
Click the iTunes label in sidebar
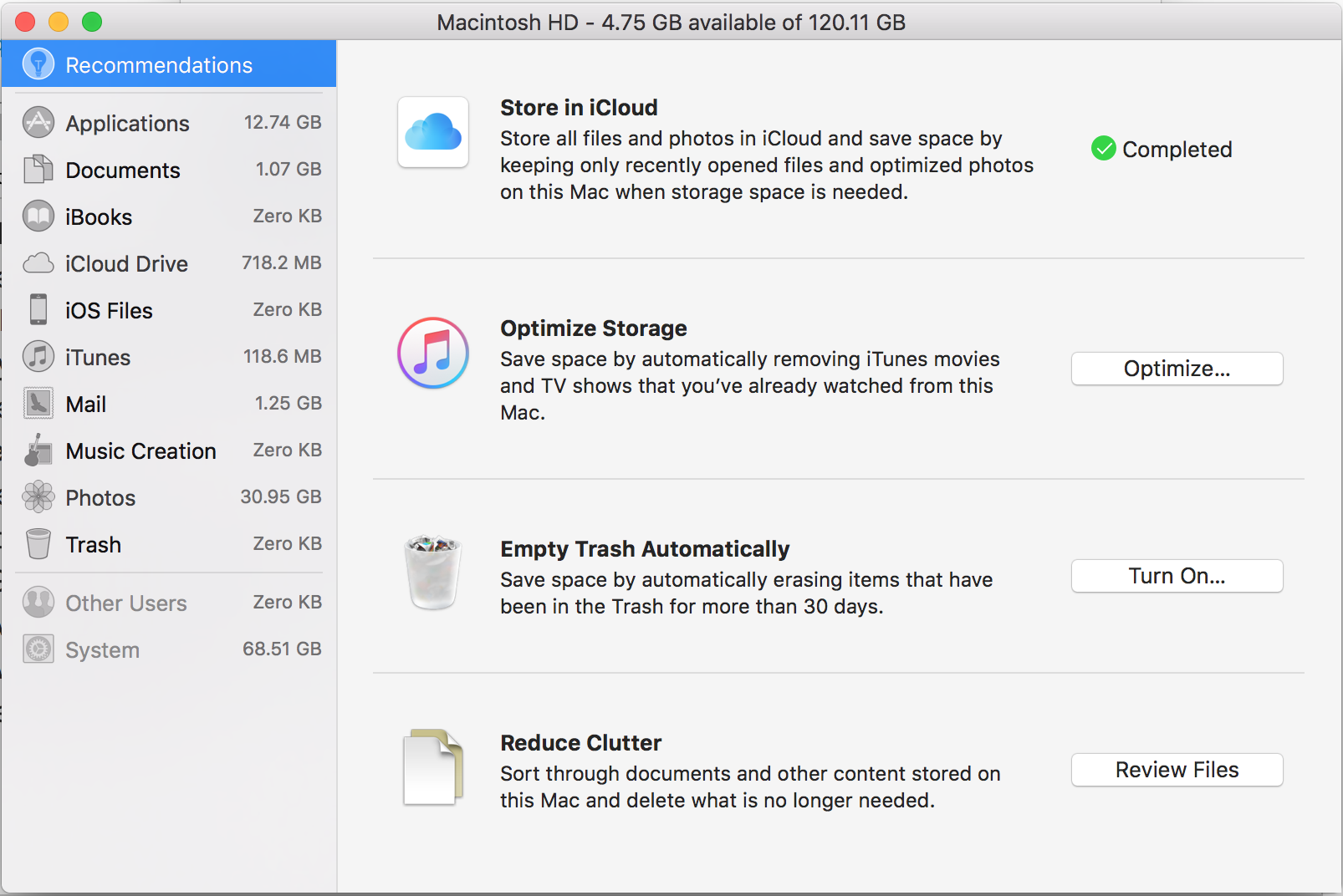pos(98,358)
